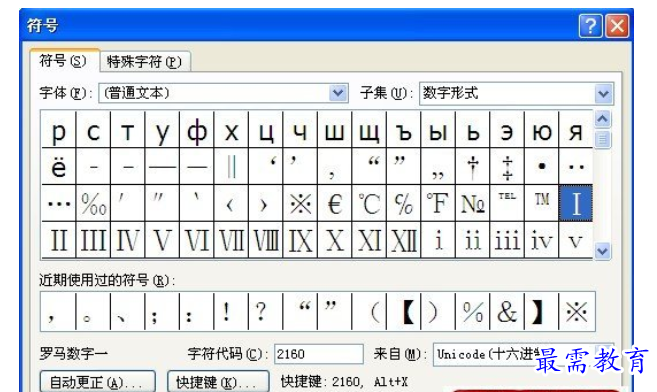
Task: Select the Roman numeral Ⅵ symbol
Action: (197, 240)
